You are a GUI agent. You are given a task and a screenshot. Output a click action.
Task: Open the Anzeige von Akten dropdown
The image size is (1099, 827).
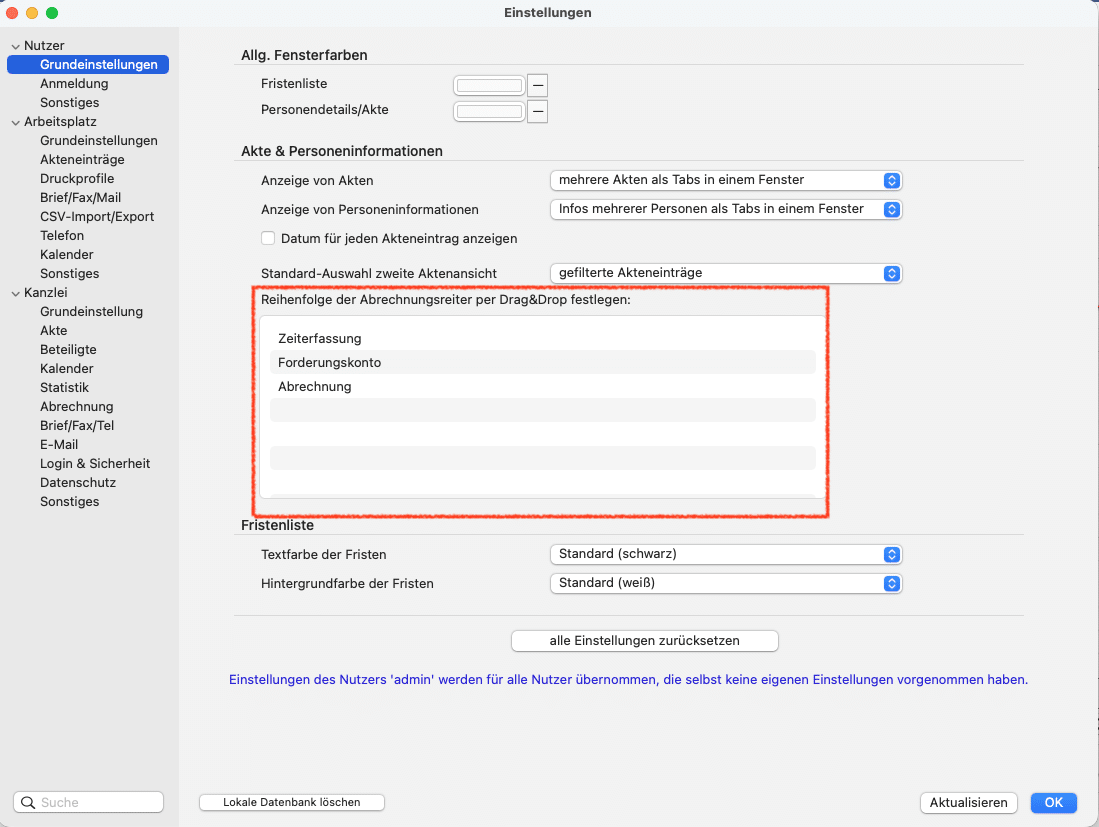click(x=726, y=180)
